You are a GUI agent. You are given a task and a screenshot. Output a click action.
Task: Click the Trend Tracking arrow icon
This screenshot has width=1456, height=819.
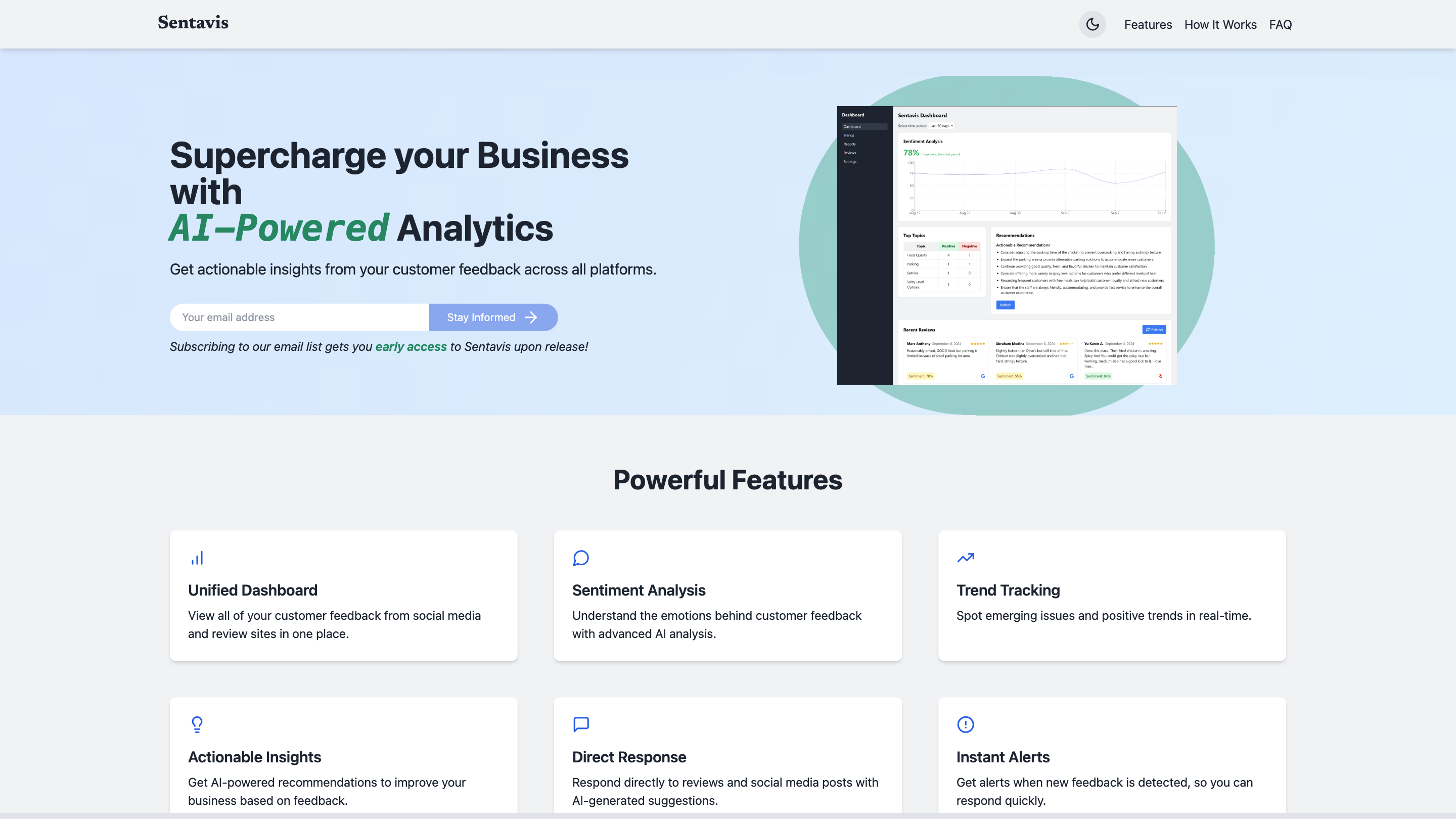pos(966,558)
